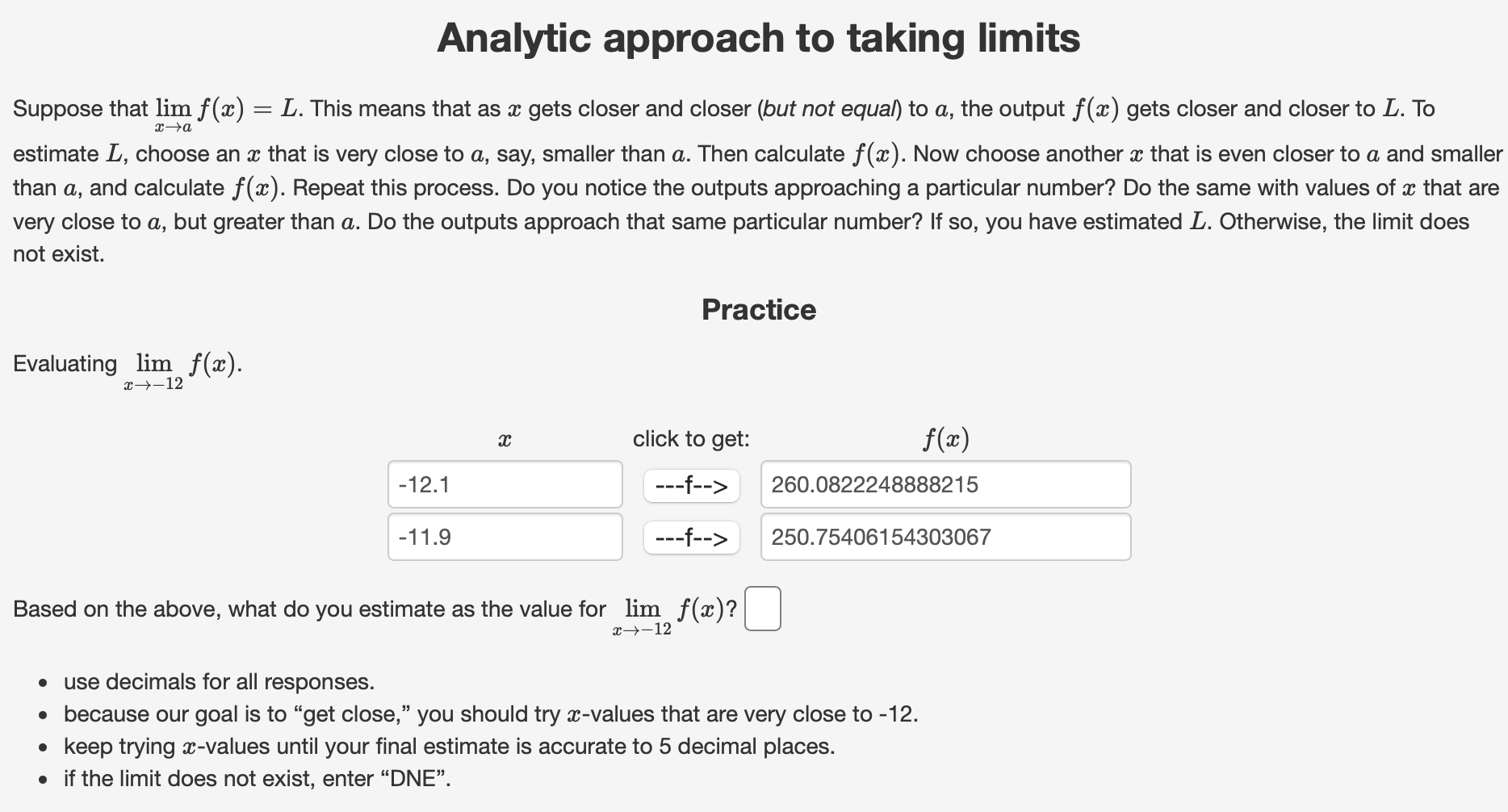Image resolution: width=1508 pixels, height=812 pixels.
Task: Click the click to get column header
Action: pos(691,438)
